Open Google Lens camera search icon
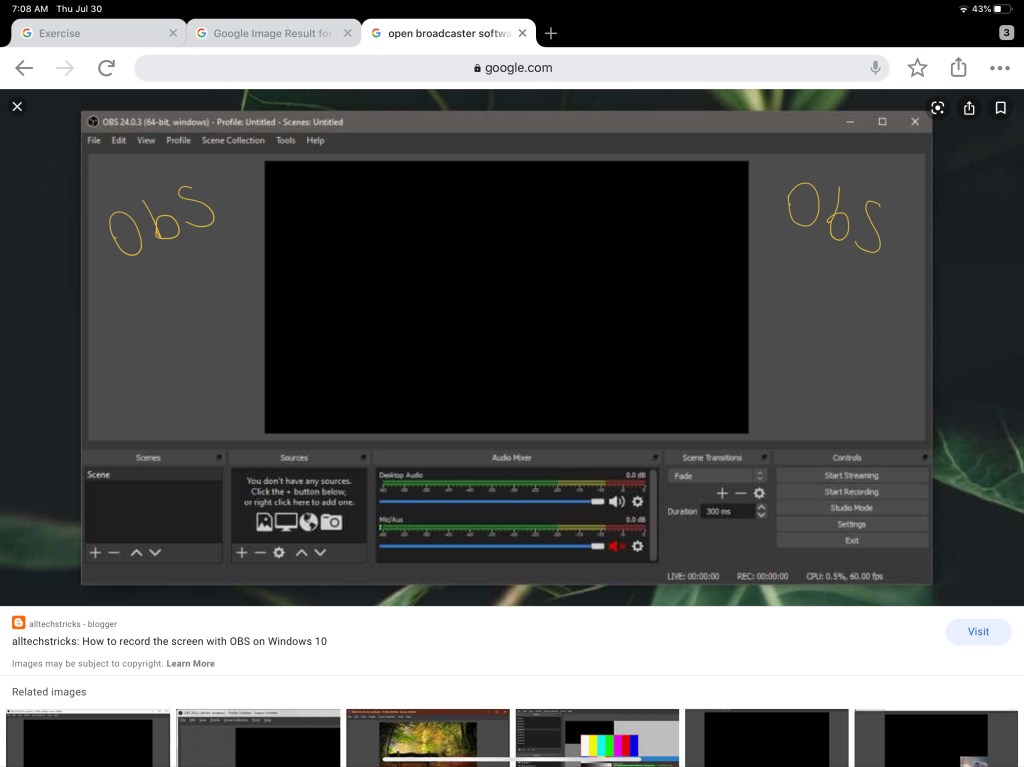The height and width of the screenshot is (767, 1024). point(937,107)
